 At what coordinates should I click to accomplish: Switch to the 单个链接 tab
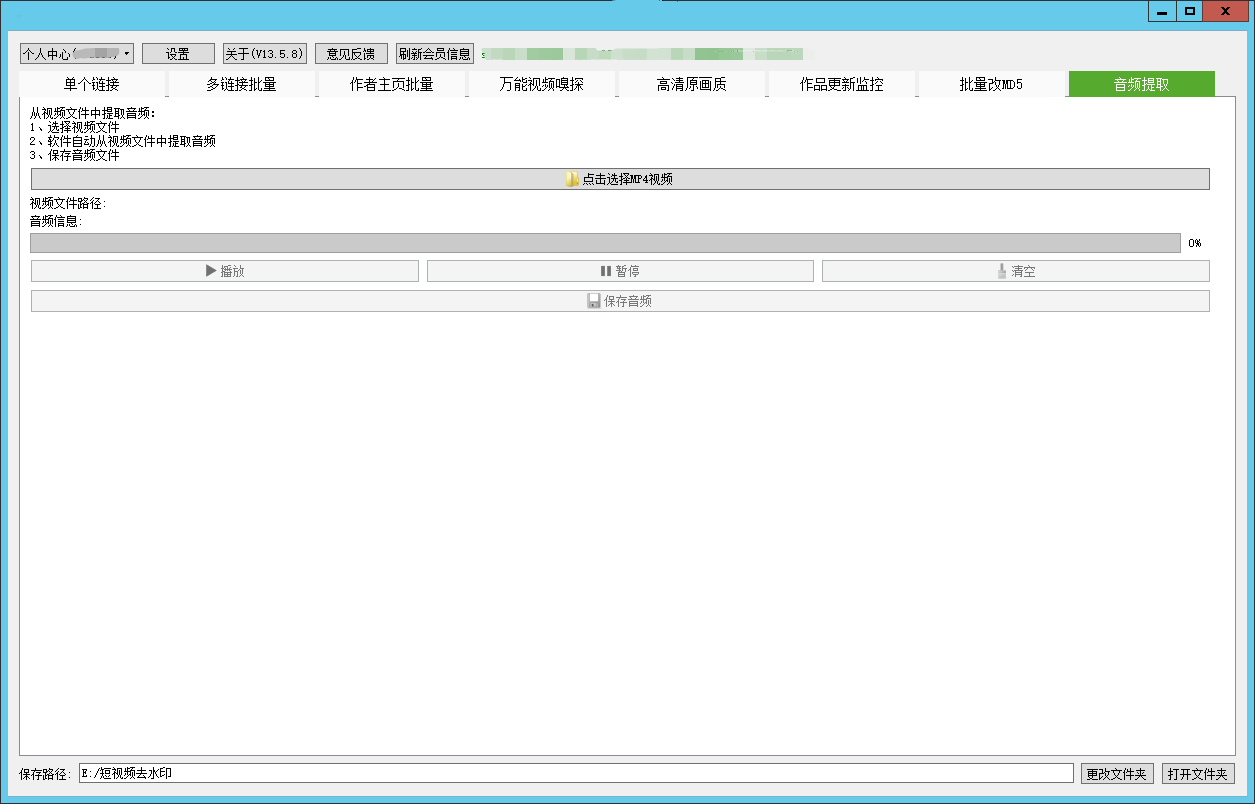(92, 85)
